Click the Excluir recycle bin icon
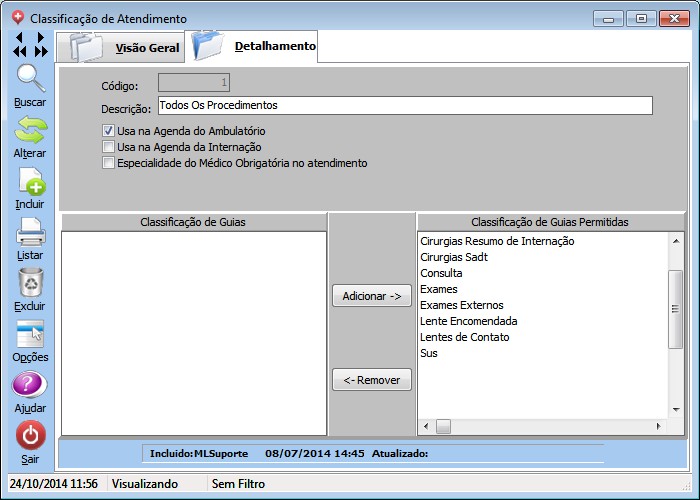Image resolution: width=700 pixels, height=500 pixels. 30,283
